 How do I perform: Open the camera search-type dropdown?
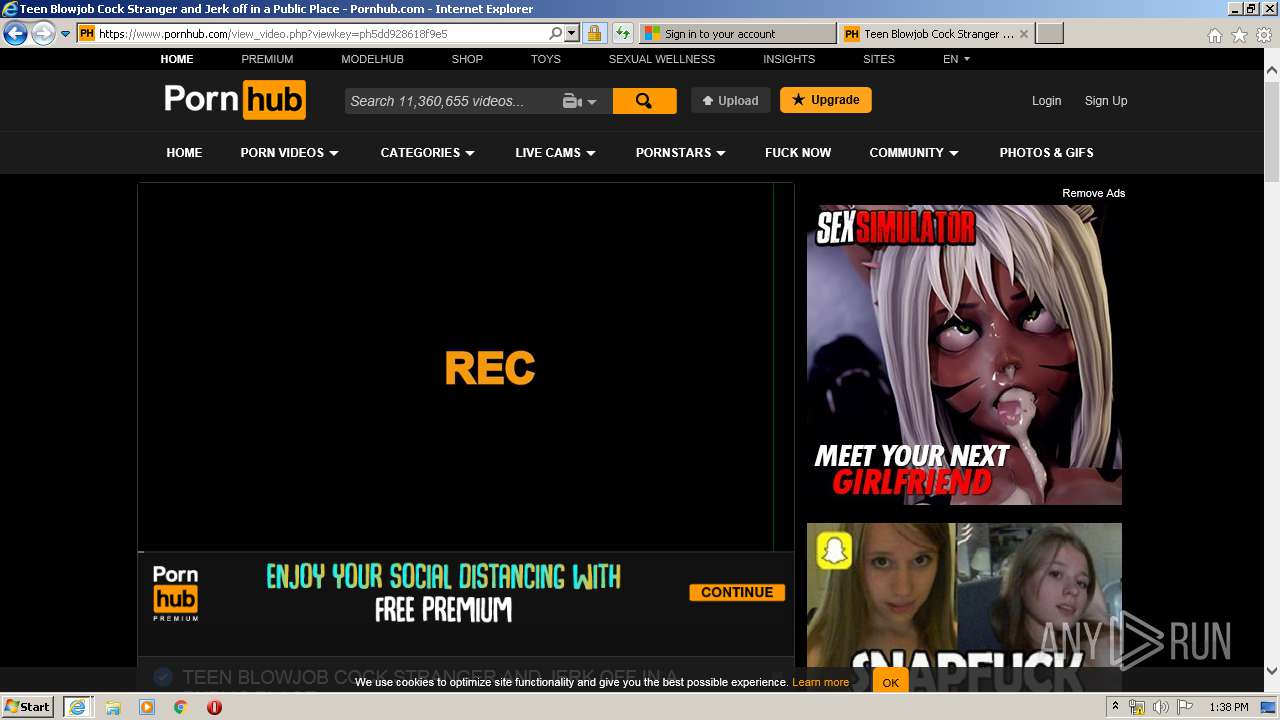pyautogui.click(x=580, y=101)
